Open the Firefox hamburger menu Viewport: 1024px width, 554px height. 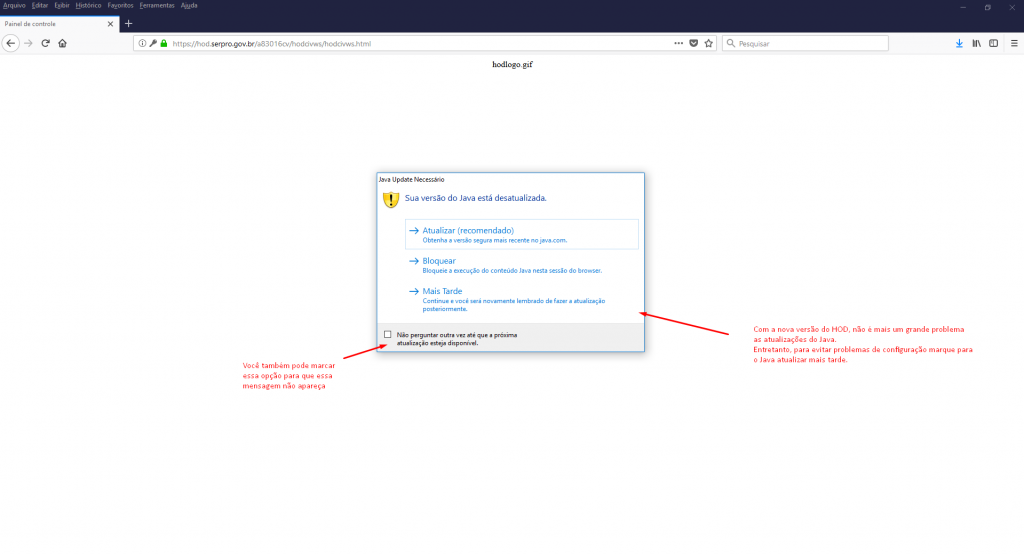[1013, 43]
